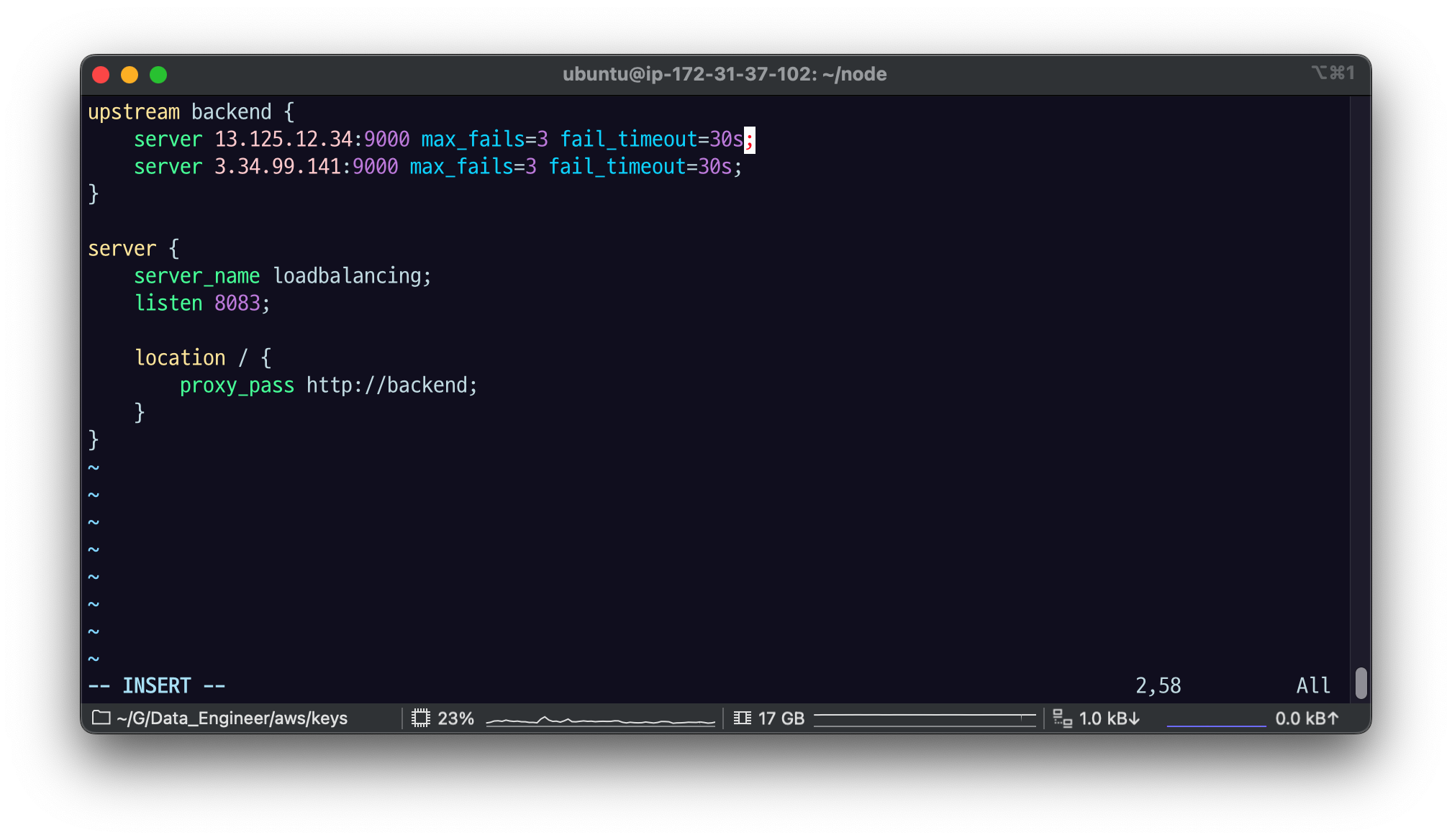Screen dimensions: 1452x840
Task: Click the yellow minimize window button
Action: point(130,75)
